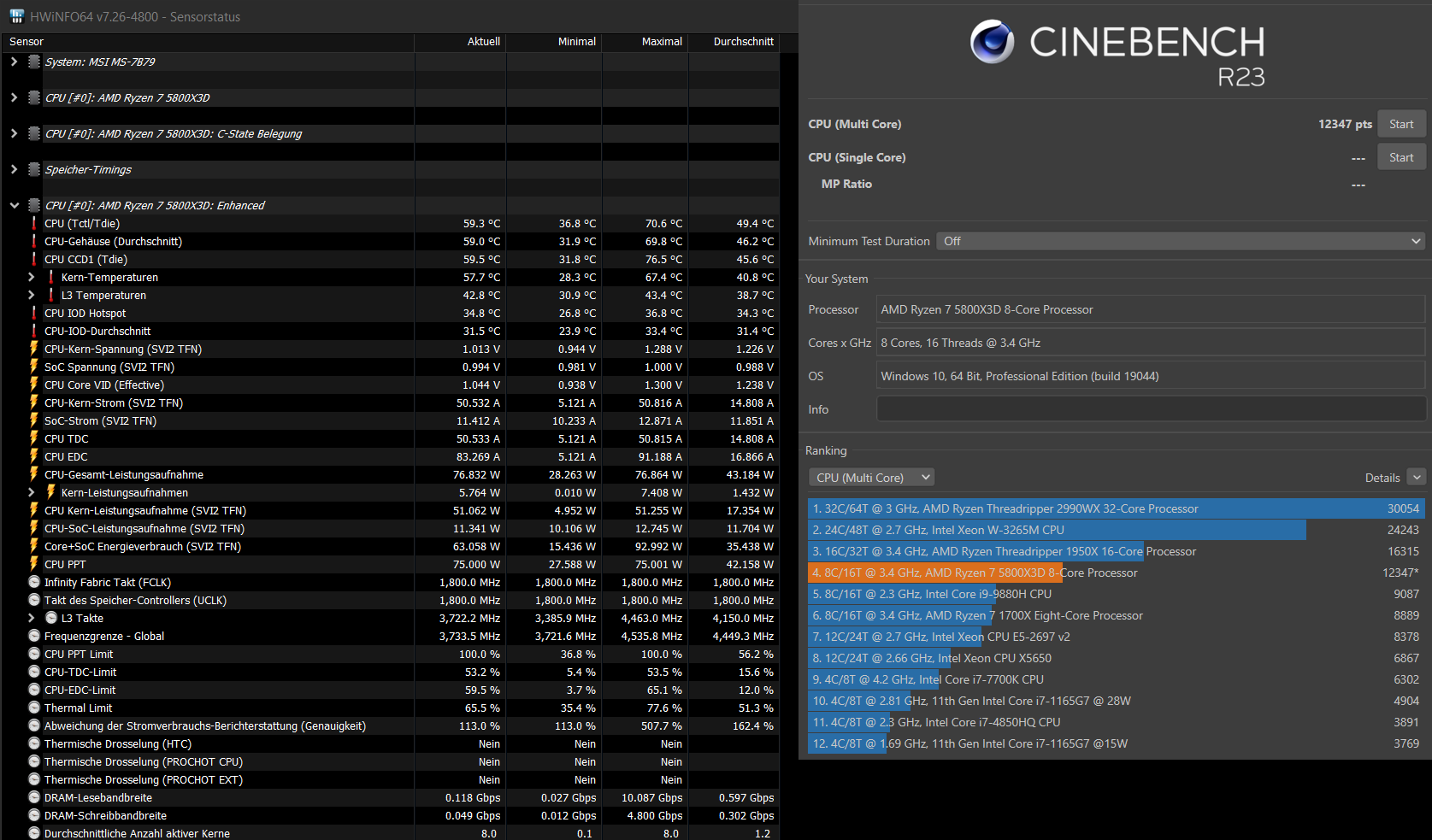Open the CPU (Multi Core) ranking dropdown
This screenshot has width=1432, height=840.
[871, 478]
